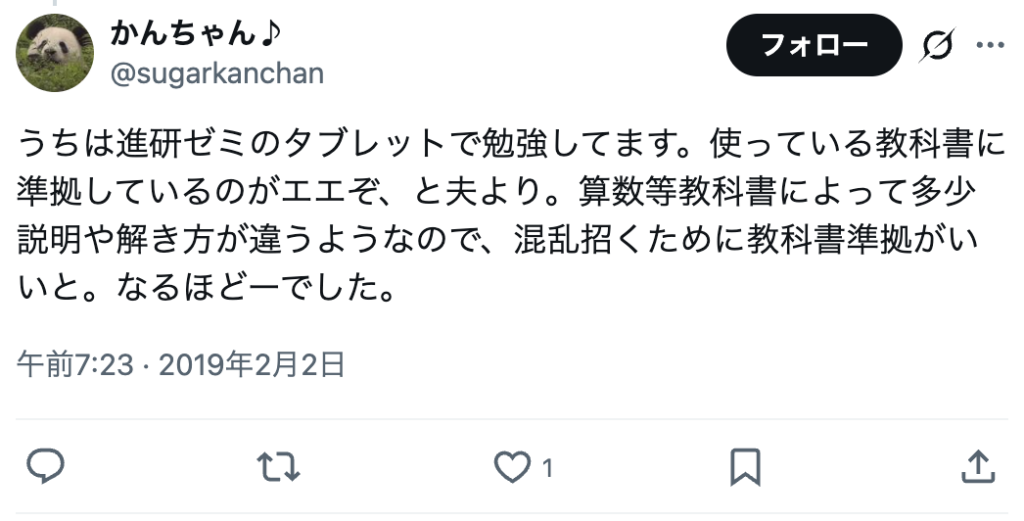Open the share upload arrow icon
This screenshot has width=1024, height=521.
[x=978, y=466]
